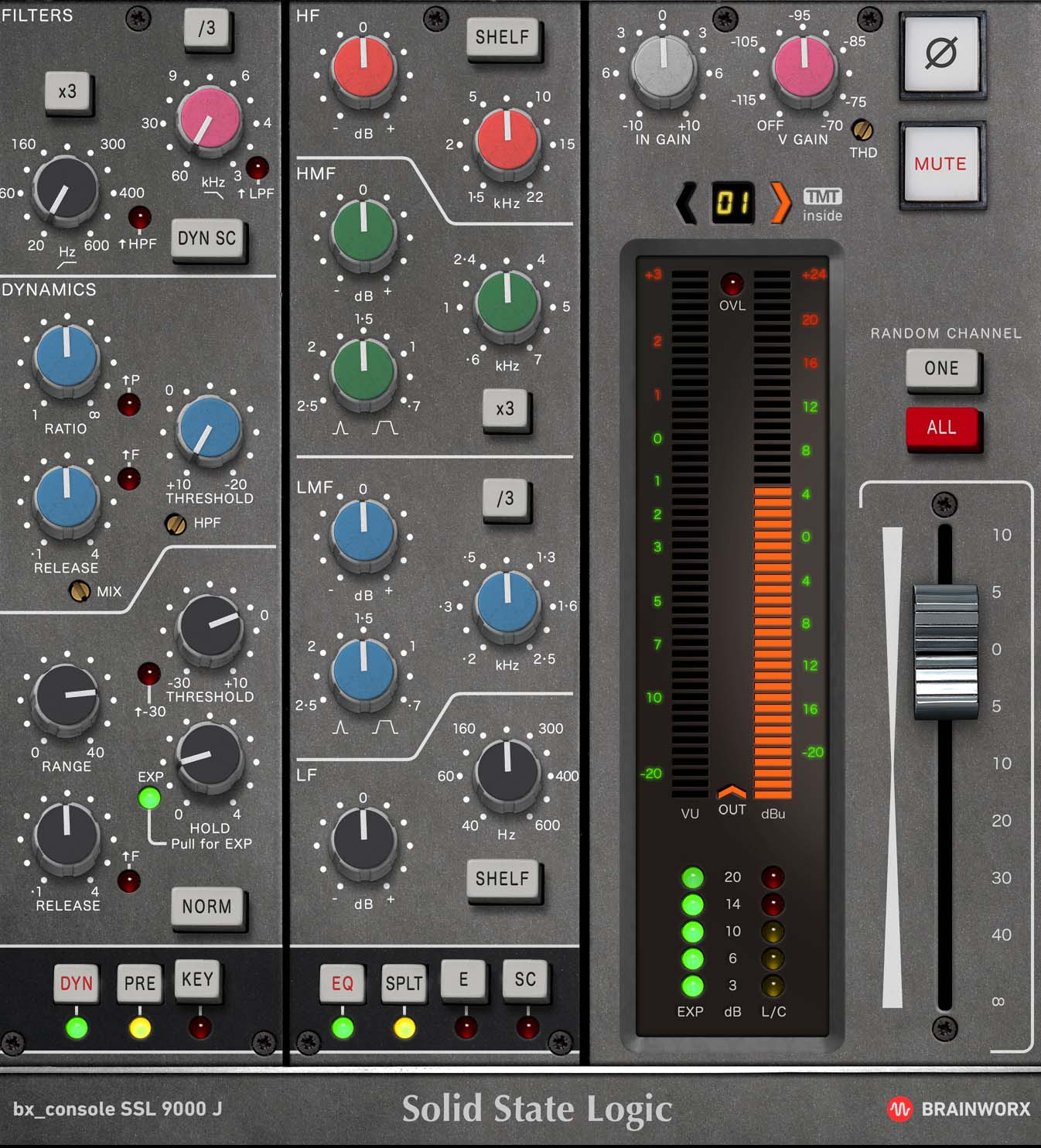1041x1148 pixels.
Task: Click the black LF frequency knob
Action: pos(507,772)
